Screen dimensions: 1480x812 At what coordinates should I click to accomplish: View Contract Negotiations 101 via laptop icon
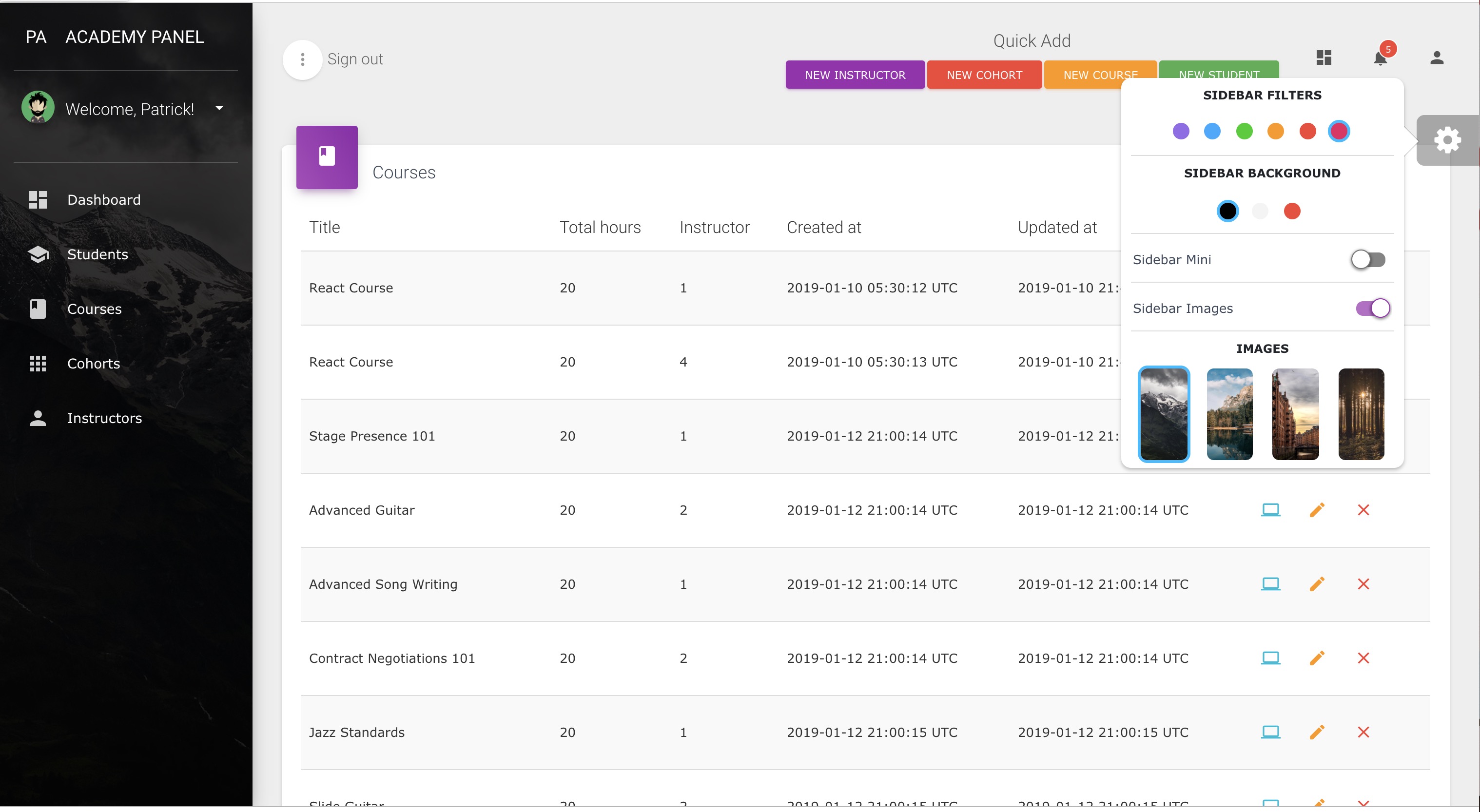click(x=1270, y=658)
